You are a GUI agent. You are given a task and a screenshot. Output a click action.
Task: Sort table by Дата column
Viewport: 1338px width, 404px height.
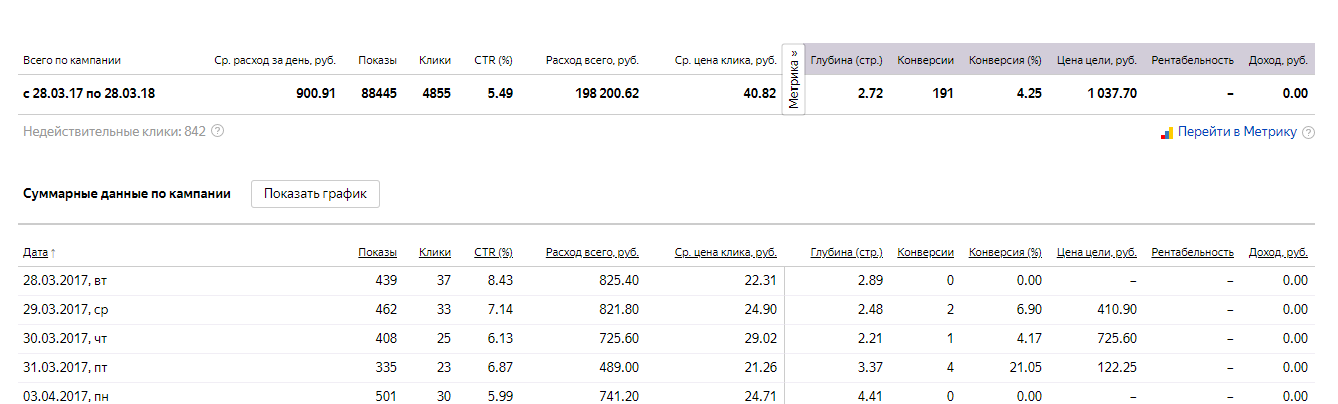[39, 252]
